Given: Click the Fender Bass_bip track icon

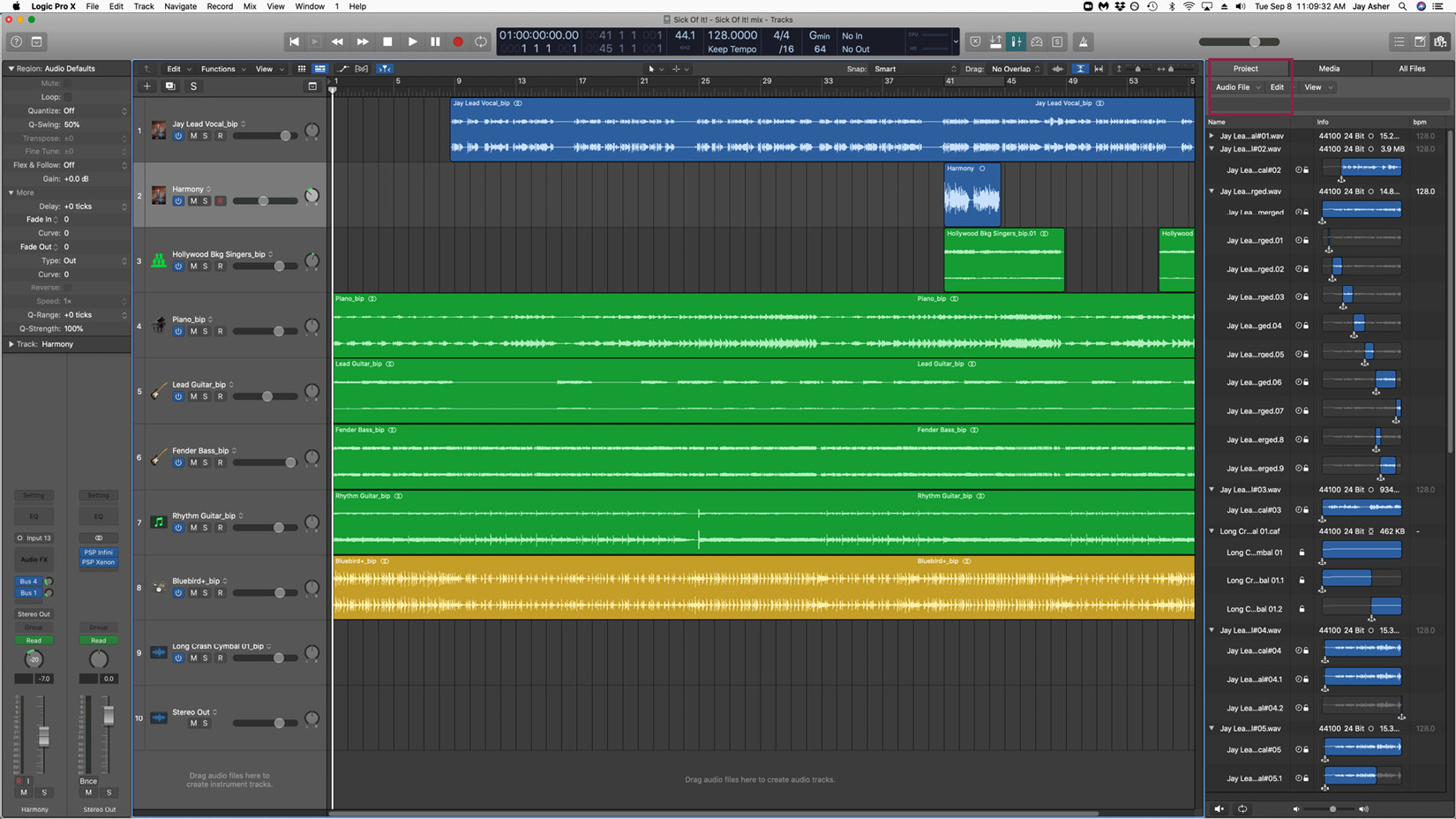Looking at the screenshot, I should (159, 457).
